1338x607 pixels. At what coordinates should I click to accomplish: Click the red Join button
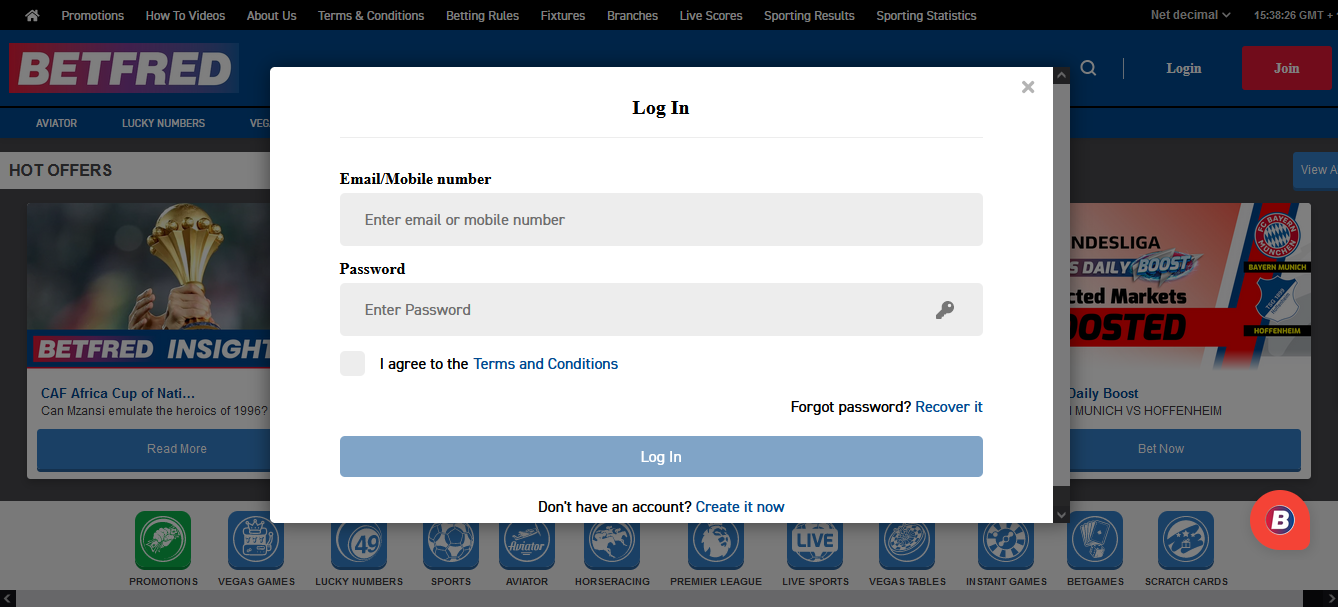tap(1286, 68)
